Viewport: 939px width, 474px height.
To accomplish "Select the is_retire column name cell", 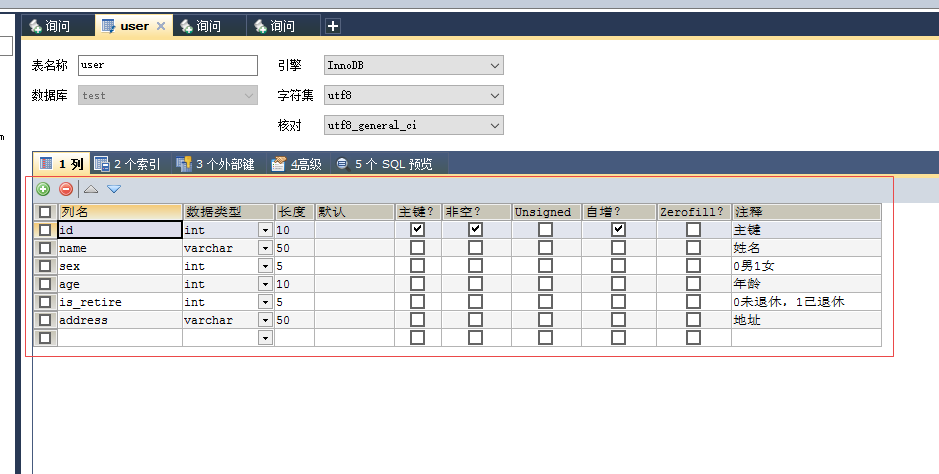I will pyautogui.click(x=120, y=302).
